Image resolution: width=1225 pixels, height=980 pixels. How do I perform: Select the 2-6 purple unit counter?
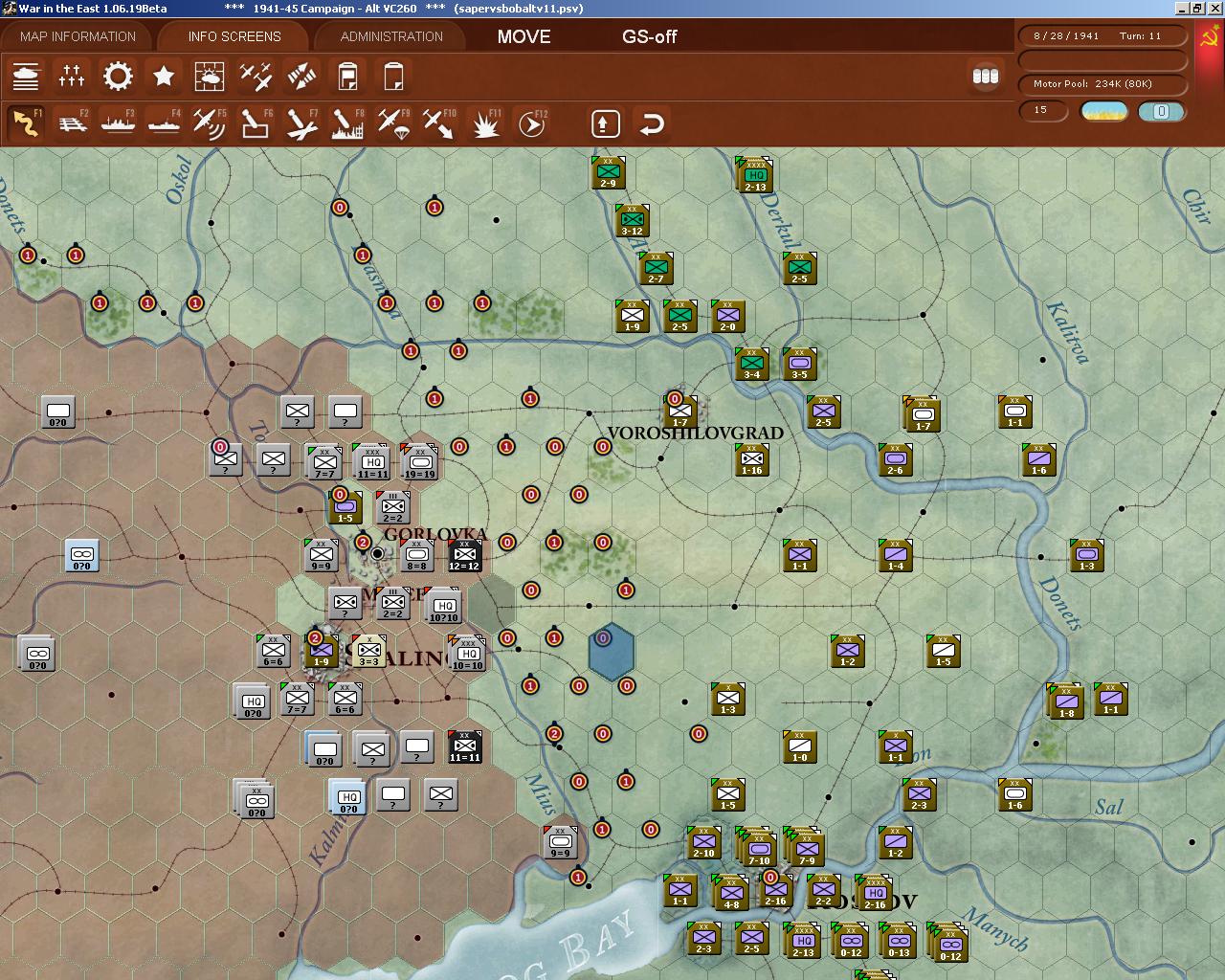(895, 460)
